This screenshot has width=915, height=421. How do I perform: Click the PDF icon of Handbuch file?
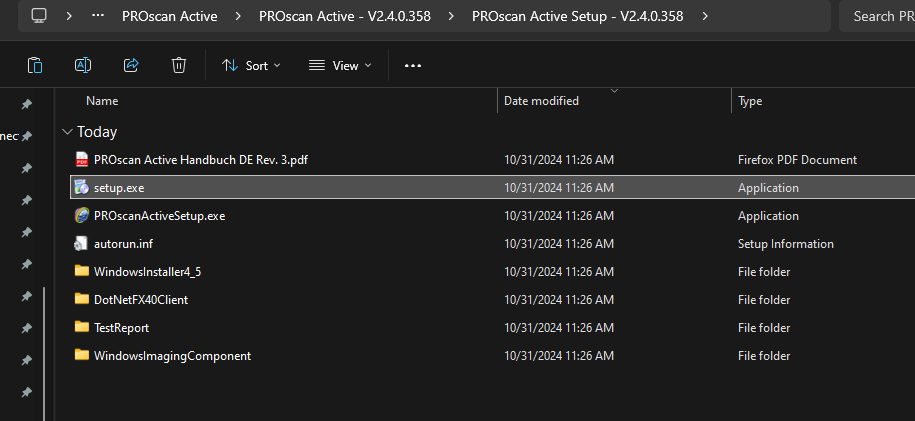(x=82, y=159)
